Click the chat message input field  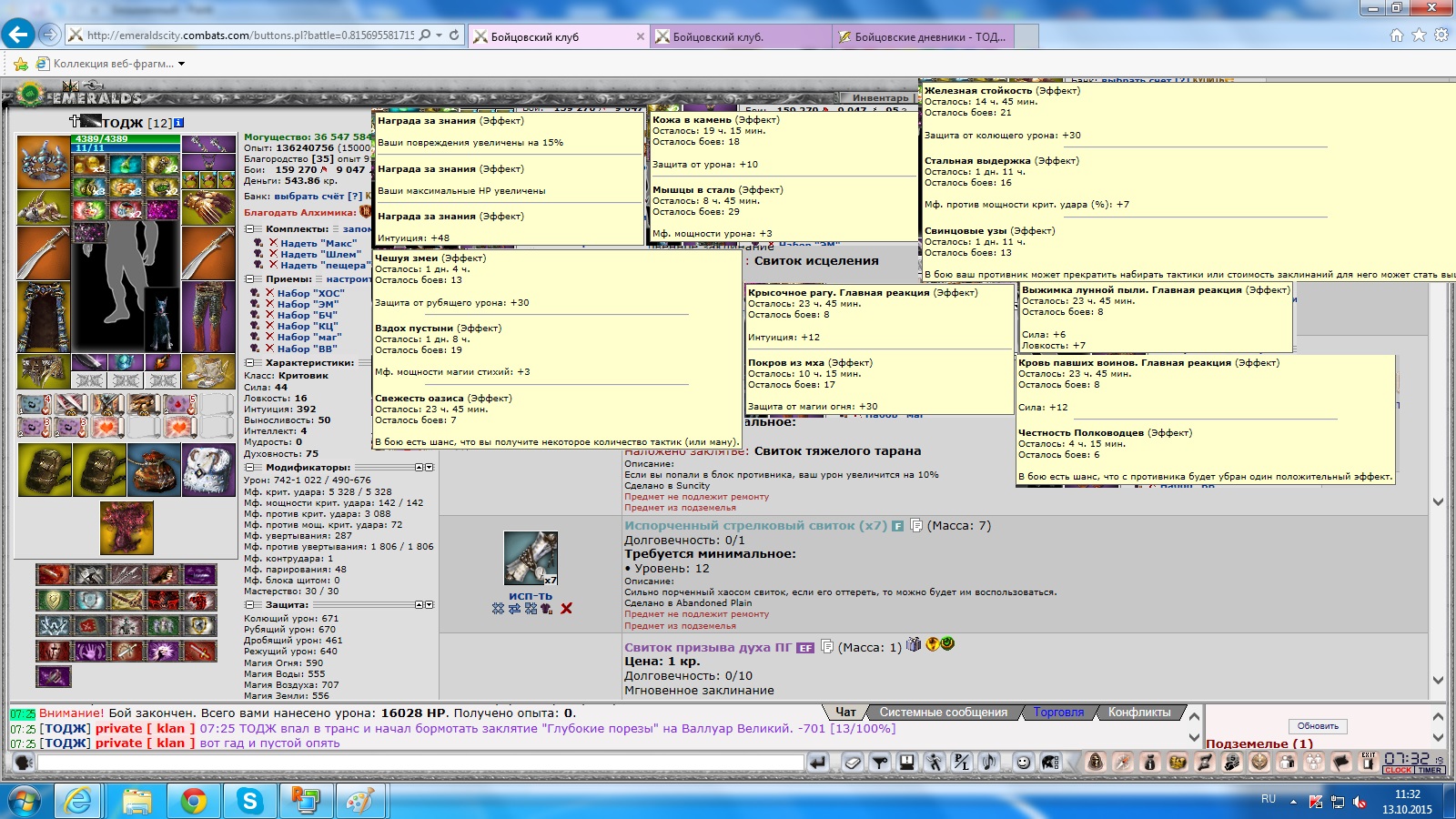420,763
